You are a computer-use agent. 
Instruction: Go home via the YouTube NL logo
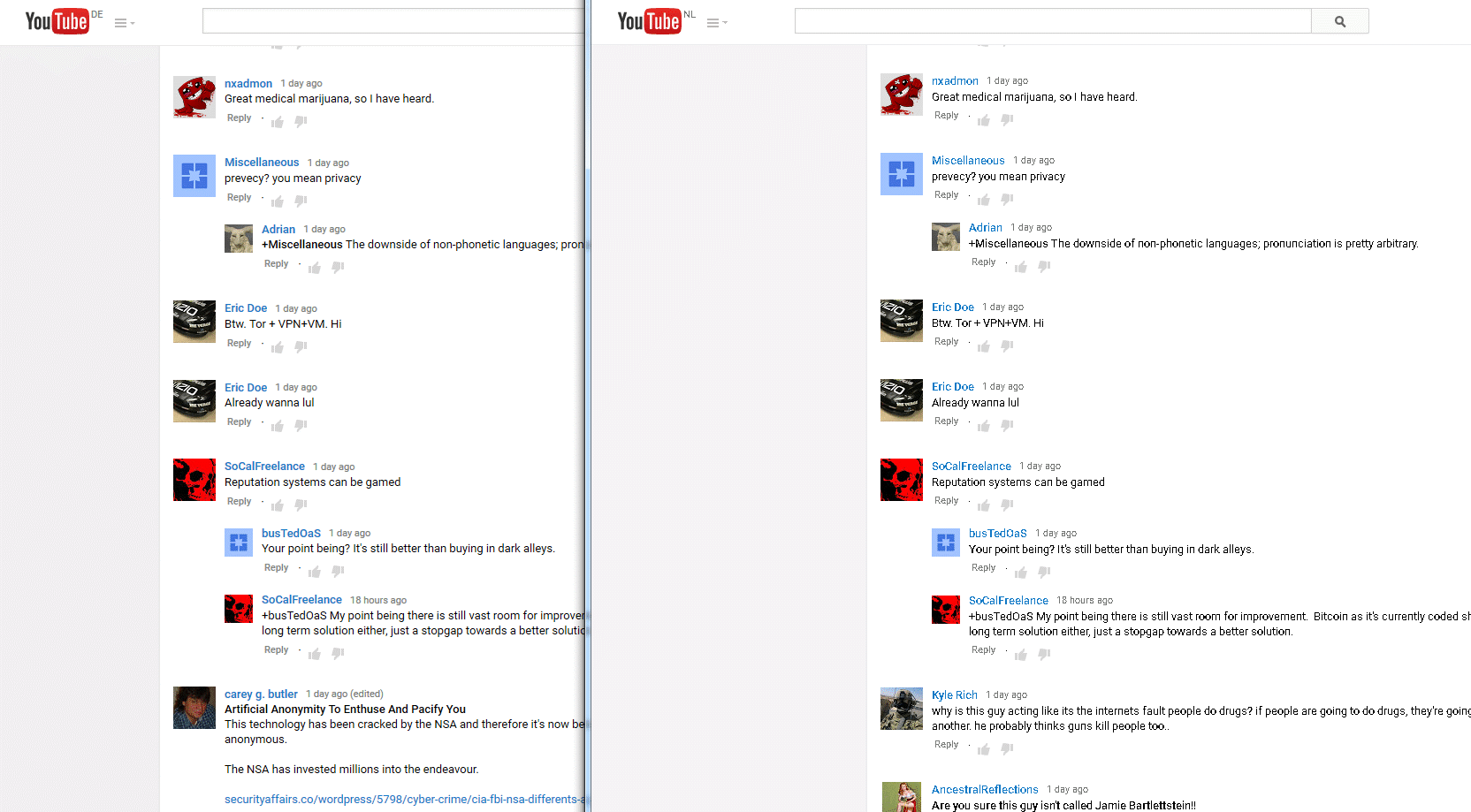tap(649, 21)
